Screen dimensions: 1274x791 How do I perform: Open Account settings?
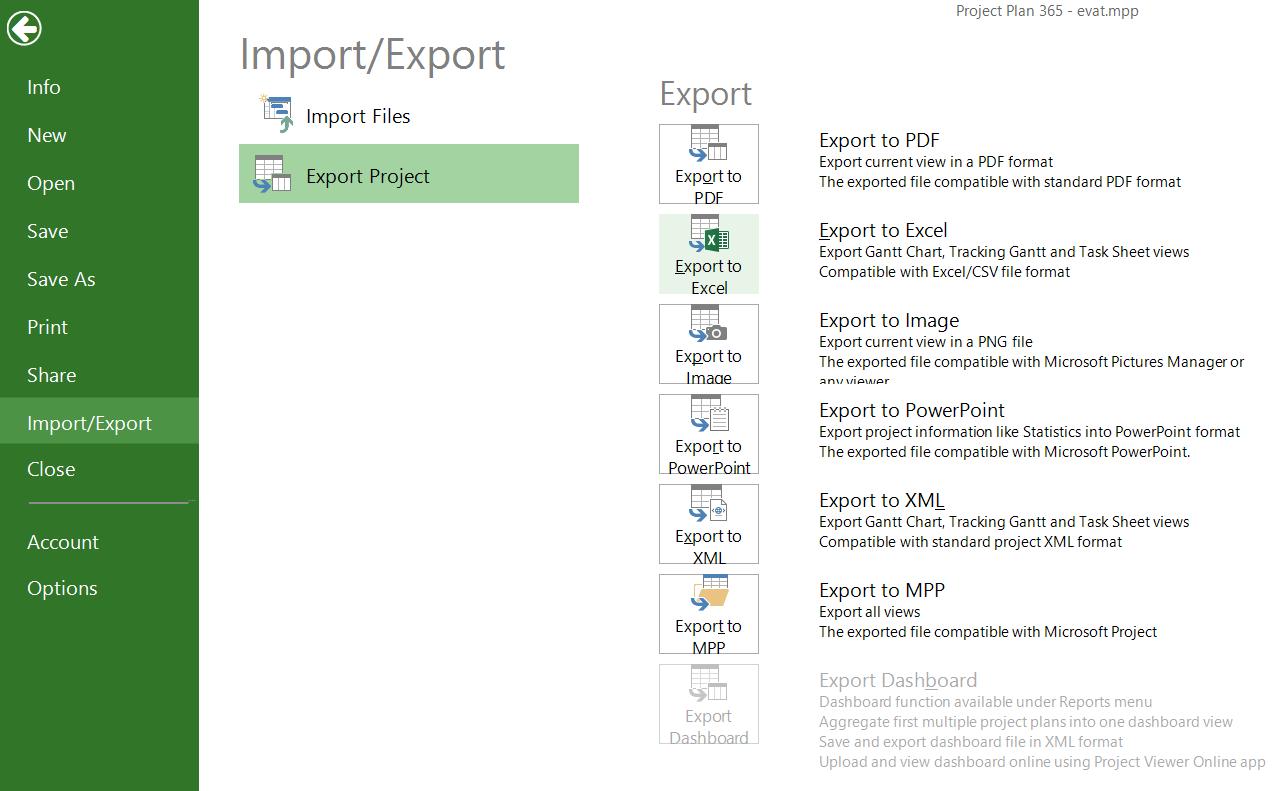62,542
